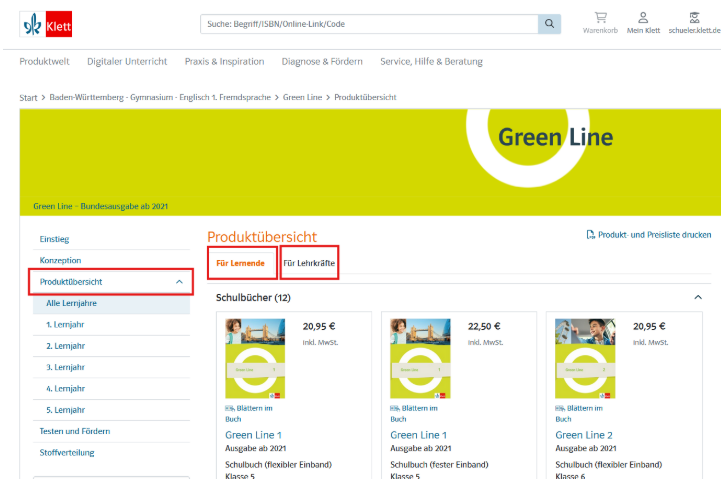Viewport: 721px width, 492px height.
Task: Open Testen und Fördern in the sidebar
Action: (x=74, y=431)
